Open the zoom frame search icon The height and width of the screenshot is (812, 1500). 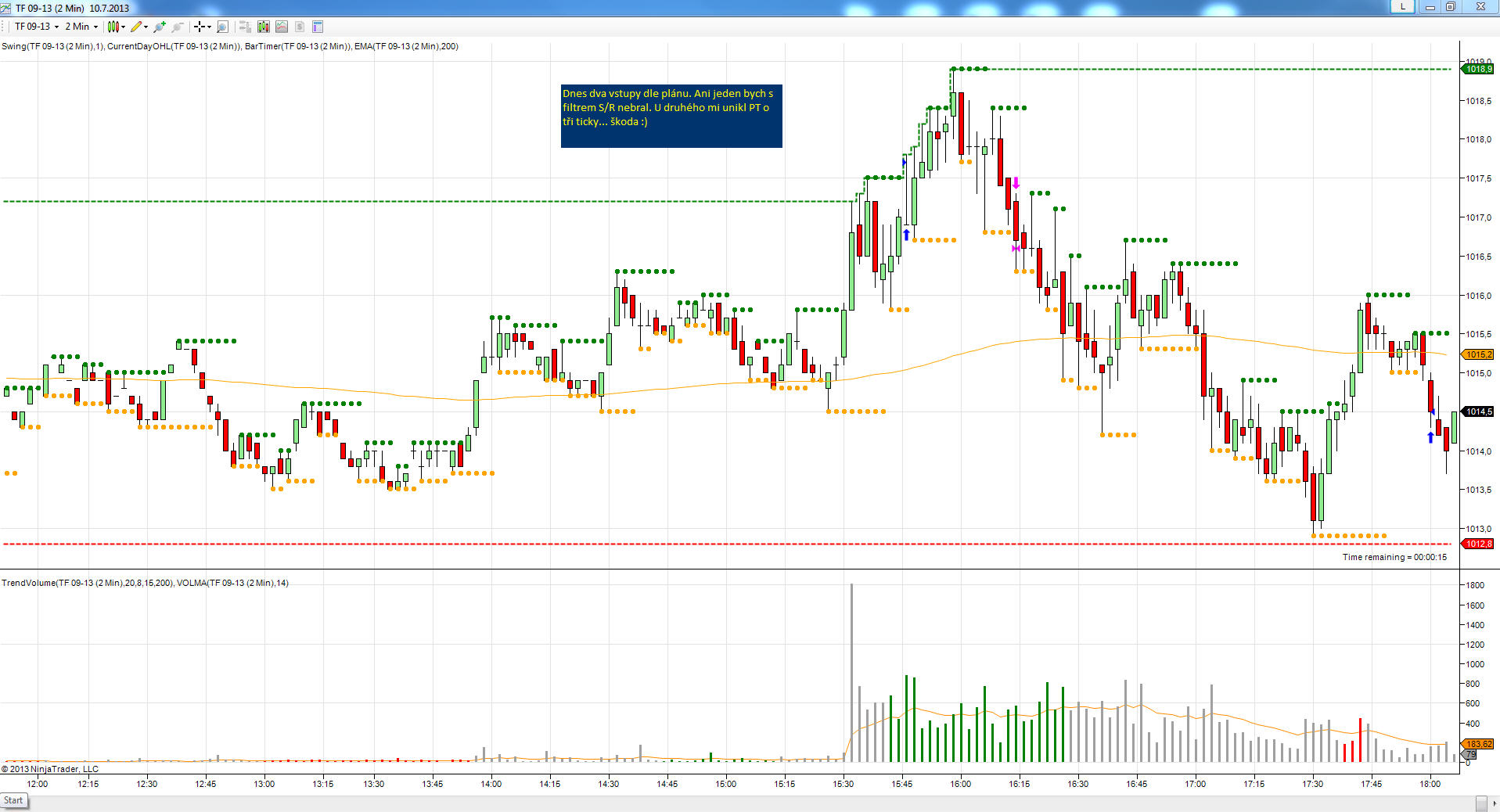[x=222, y=27]
